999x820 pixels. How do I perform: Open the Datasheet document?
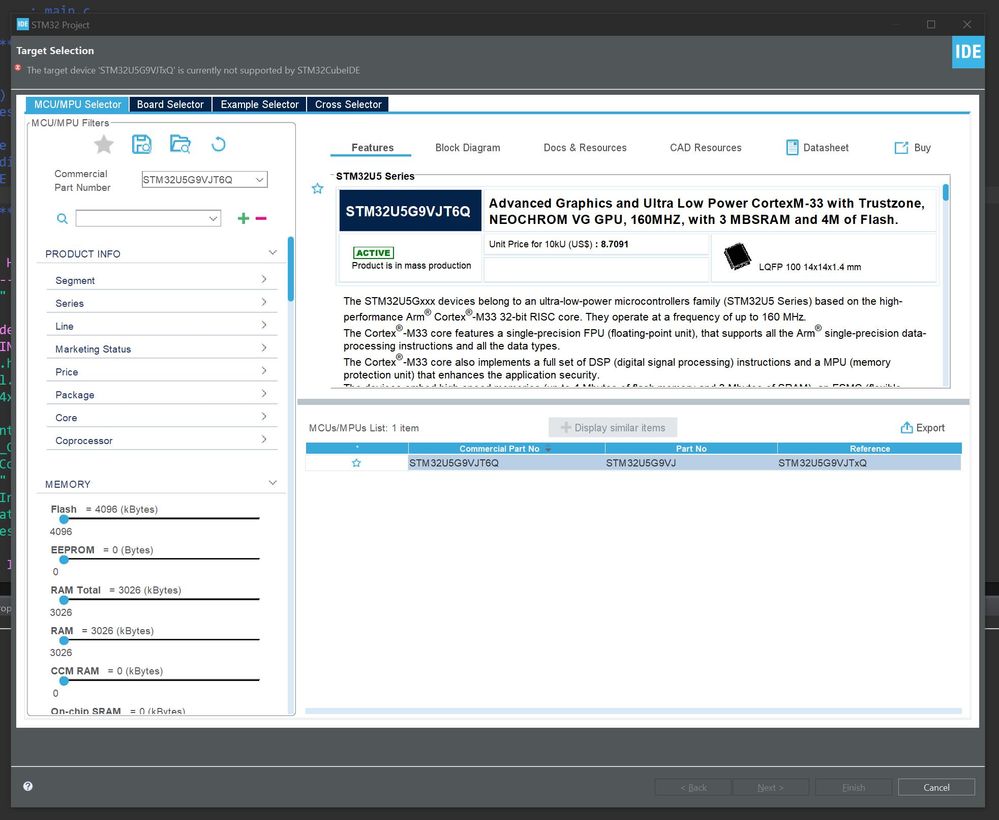click(817, 148)
